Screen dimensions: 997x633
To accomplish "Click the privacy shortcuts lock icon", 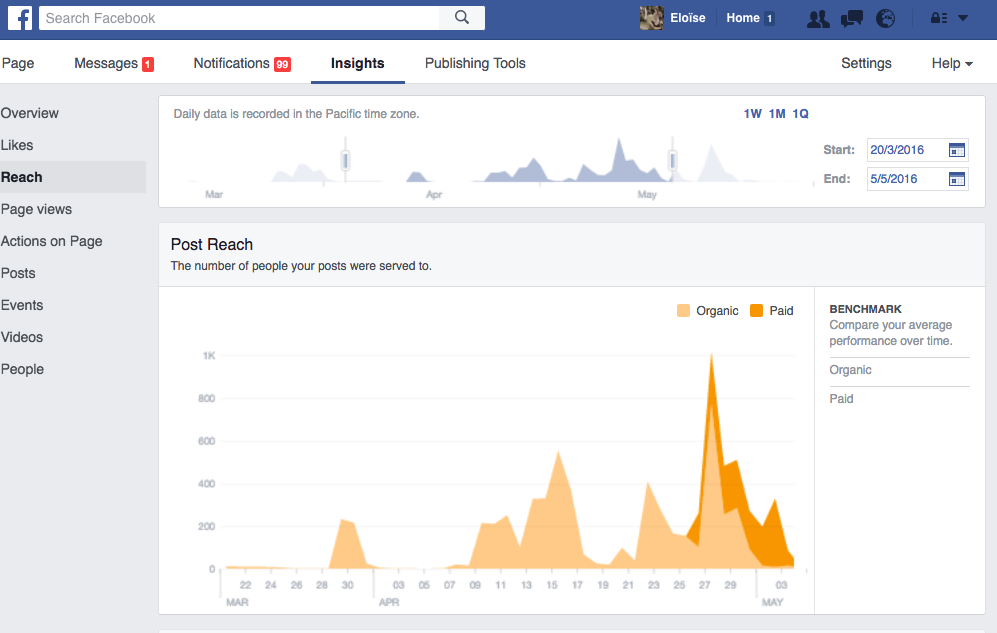I will tap(939, 18).
